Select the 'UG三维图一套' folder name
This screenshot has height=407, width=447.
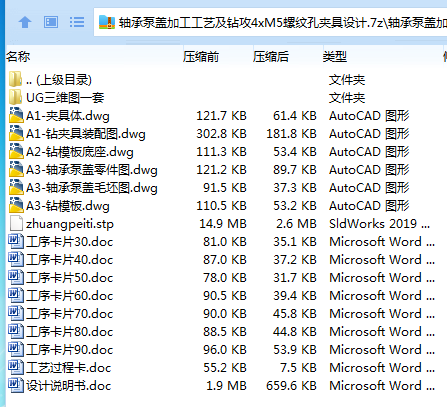[x=65, y=98]
